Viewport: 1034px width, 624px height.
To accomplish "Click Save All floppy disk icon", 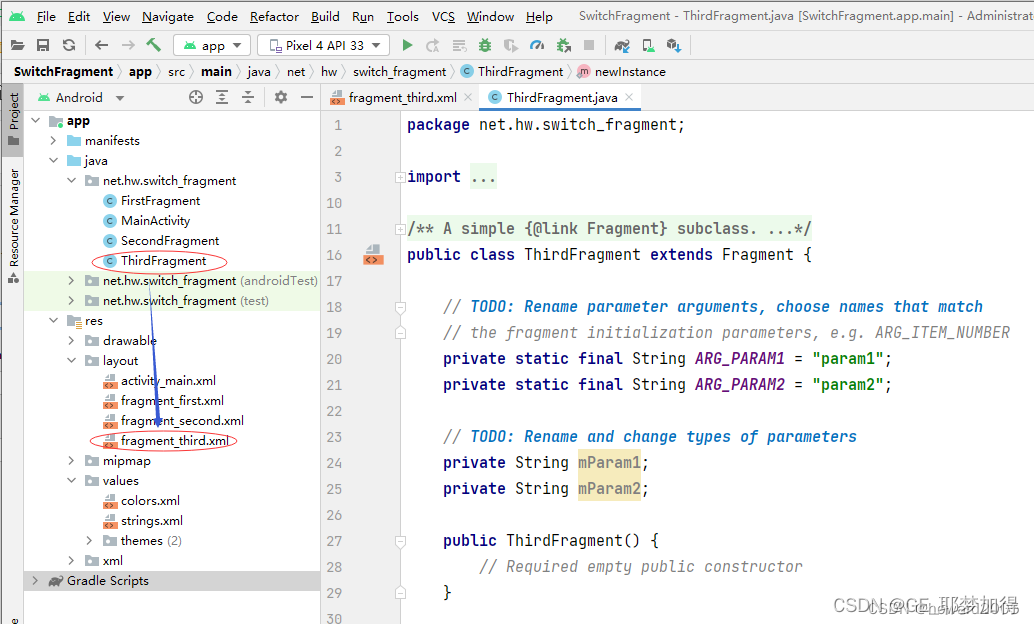I will 43,46.
